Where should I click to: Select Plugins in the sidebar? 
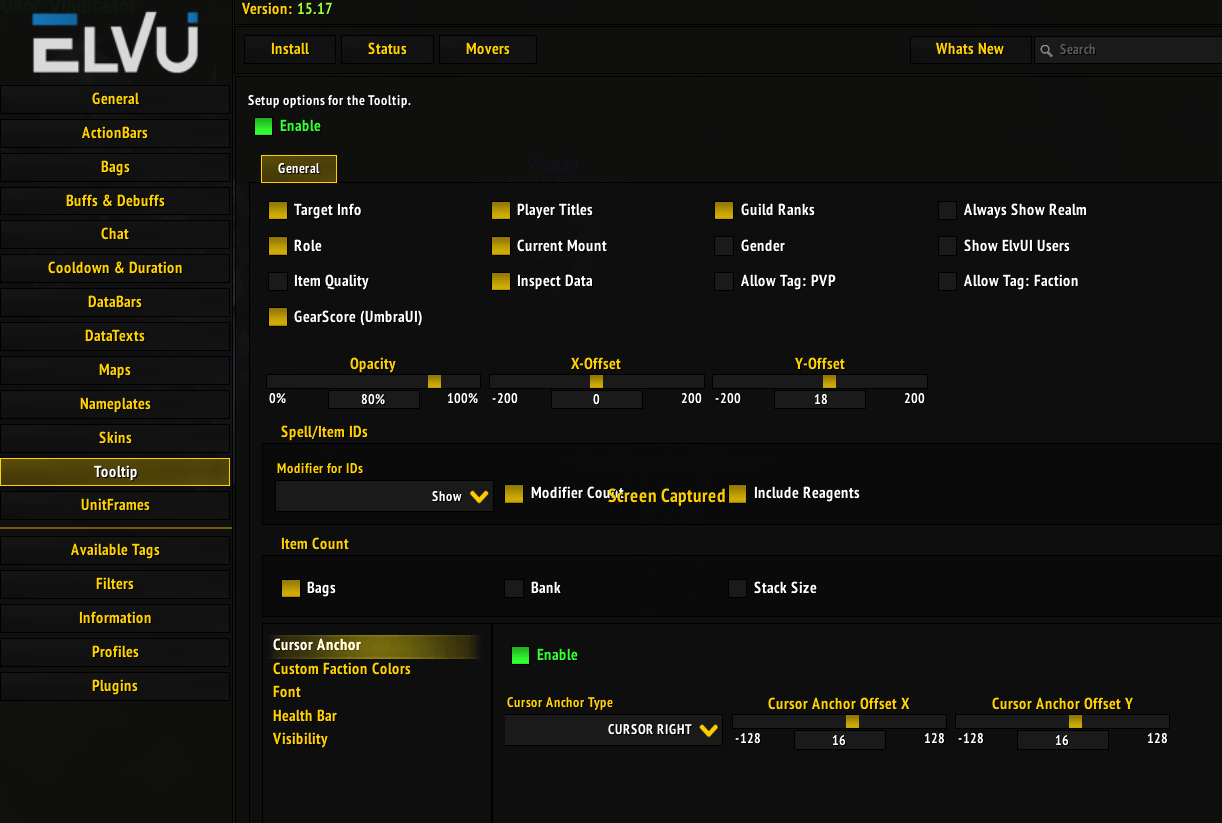point(115,686)
